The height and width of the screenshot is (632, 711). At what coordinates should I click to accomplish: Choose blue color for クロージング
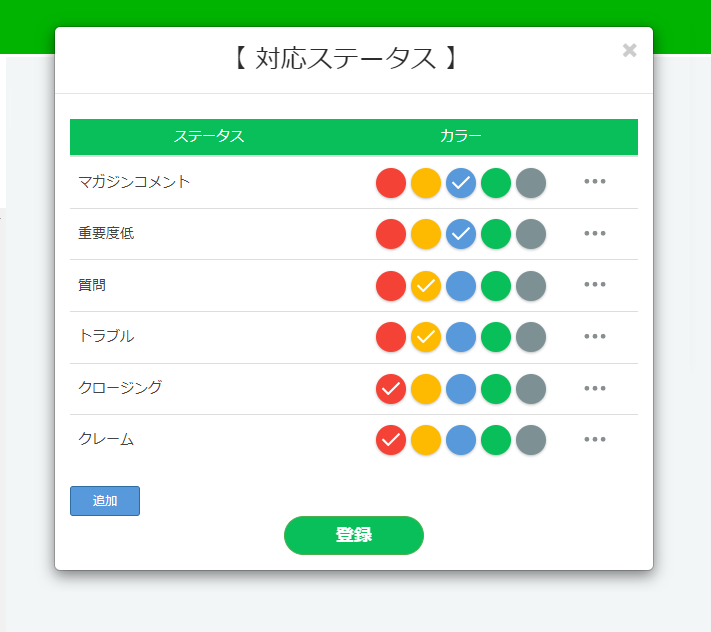(461, 389)
